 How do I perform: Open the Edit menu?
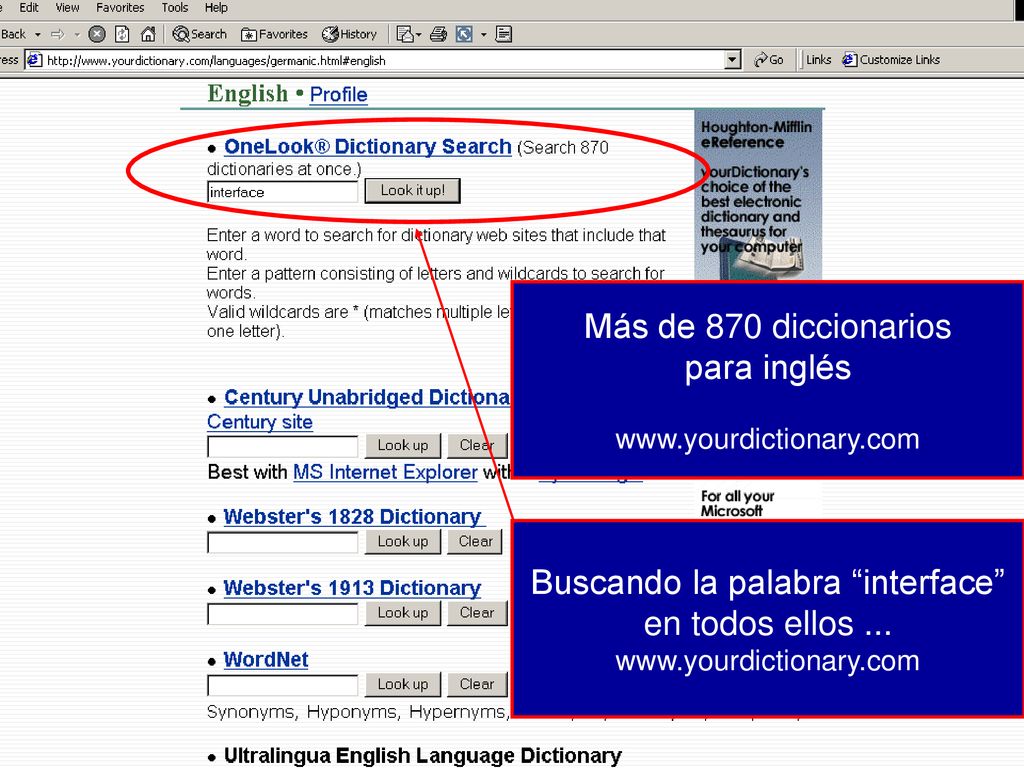(29, 8)
